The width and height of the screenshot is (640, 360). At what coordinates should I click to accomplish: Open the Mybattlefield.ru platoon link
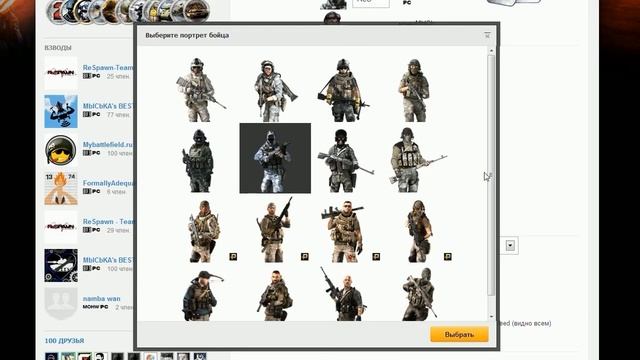[x=108, y=144]
